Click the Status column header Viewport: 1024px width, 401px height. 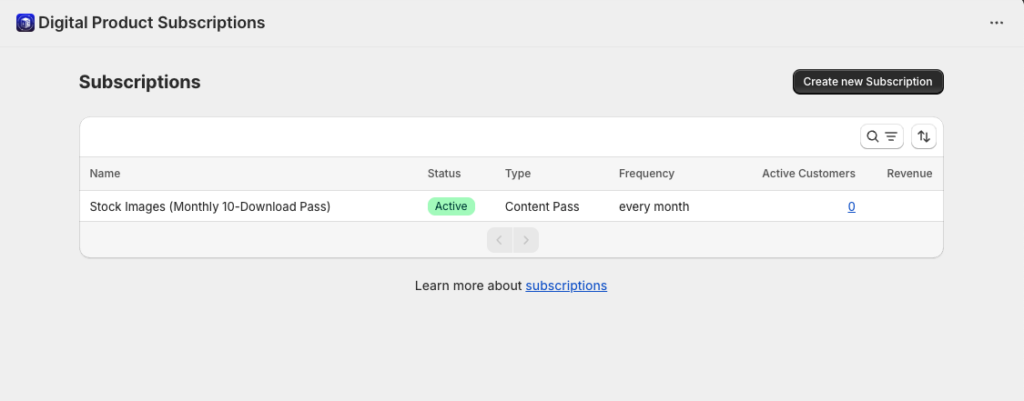click(444, 173)
